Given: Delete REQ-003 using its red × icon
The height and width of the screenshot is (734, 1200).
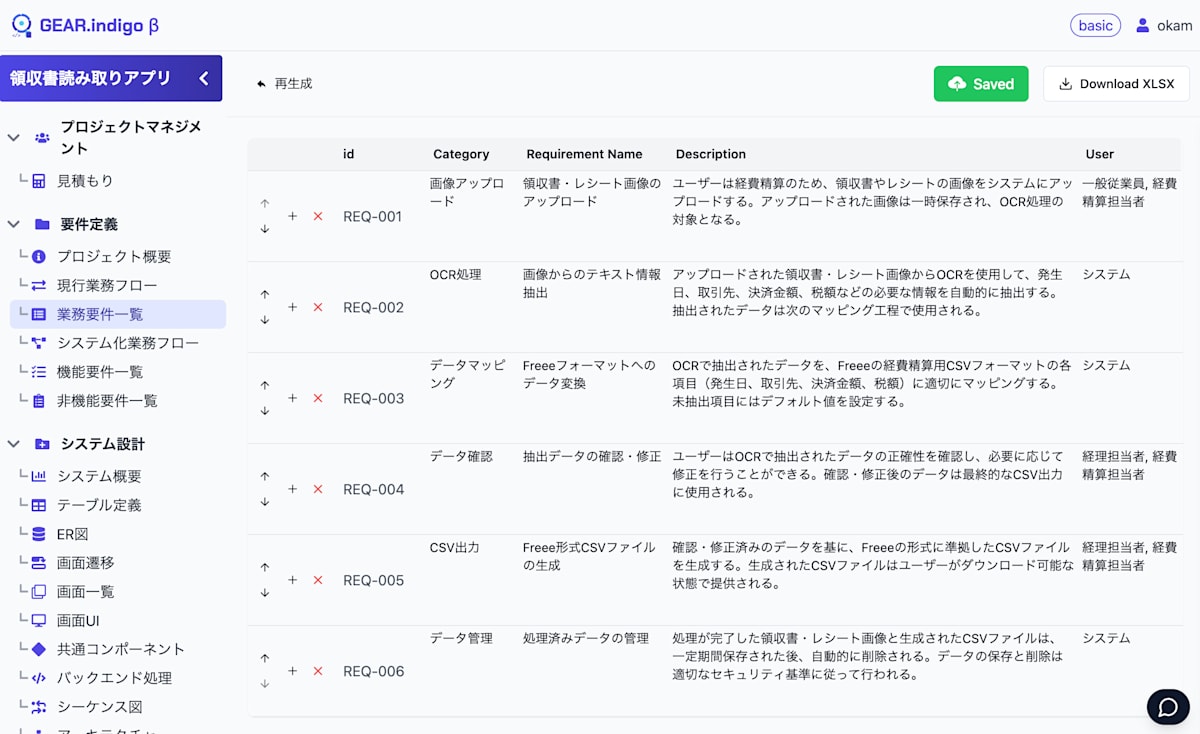Looking at the screenshot, I should click(x=318, y=398).
